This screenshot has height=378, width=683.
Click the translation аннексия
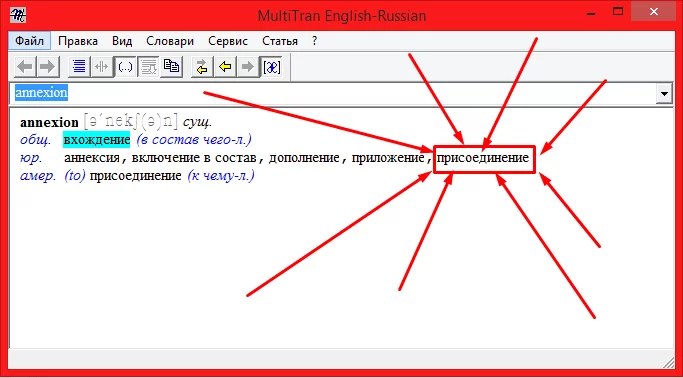pos(91,158)
